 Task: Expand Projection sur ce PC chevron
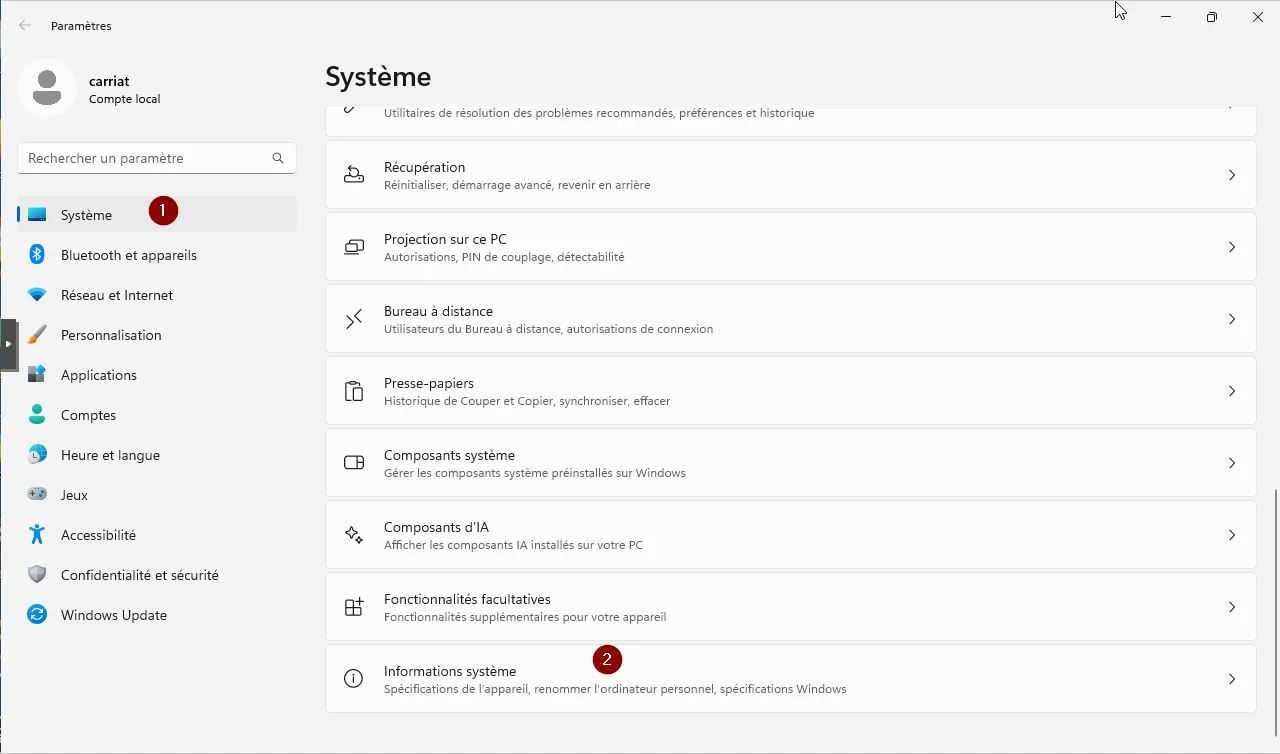tap(1232, 247)
